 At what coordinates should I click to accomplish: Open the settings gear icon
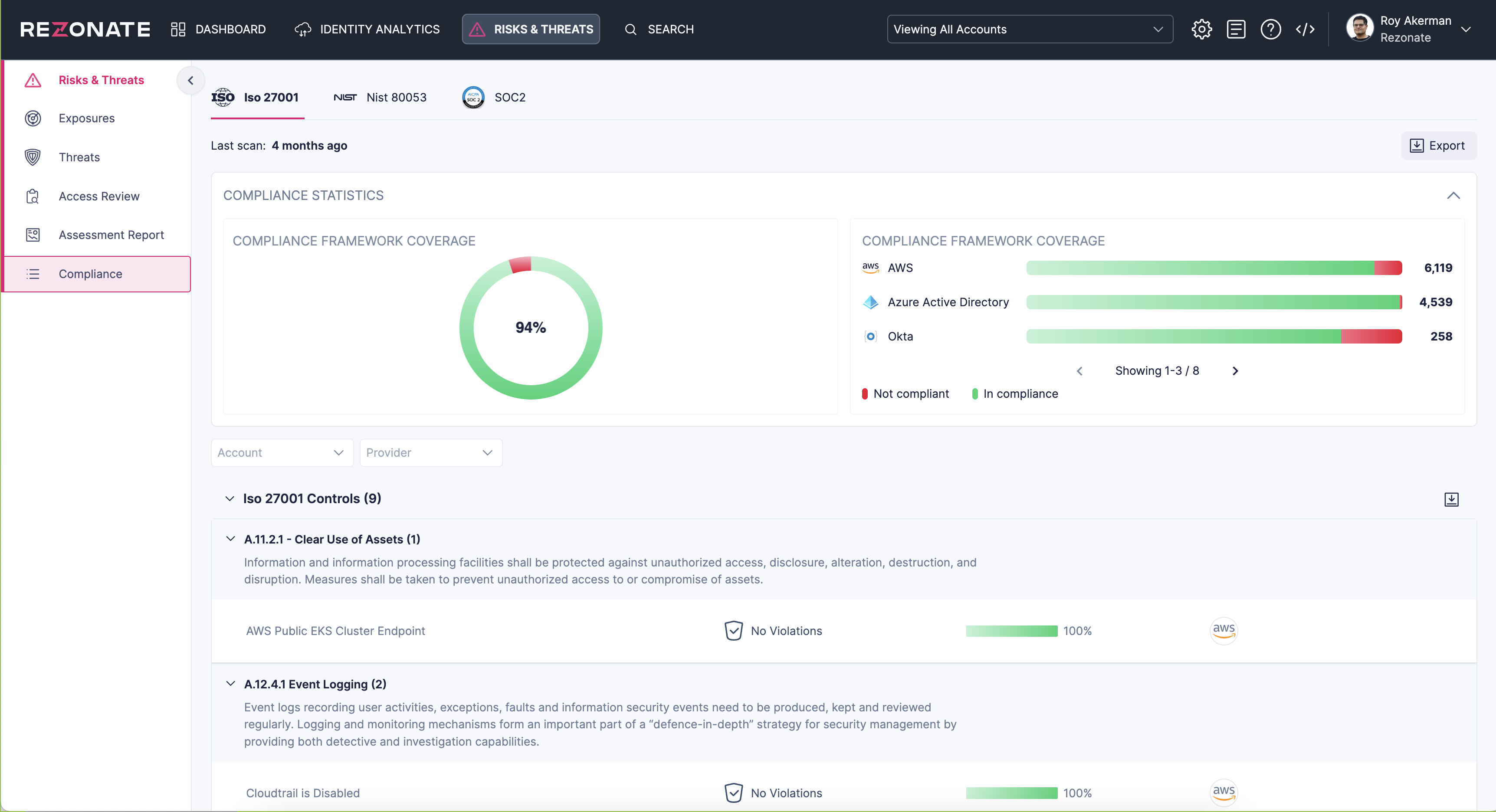click(x=1201, y=29)
